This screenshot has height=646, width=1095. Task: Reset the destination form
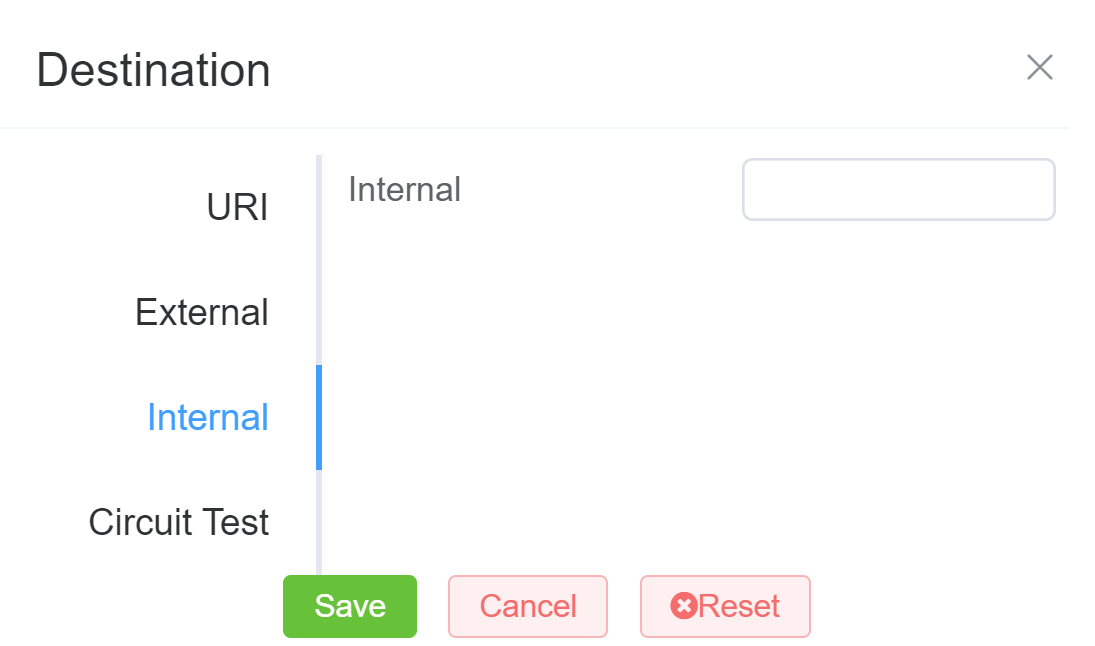tap(725, 606)
